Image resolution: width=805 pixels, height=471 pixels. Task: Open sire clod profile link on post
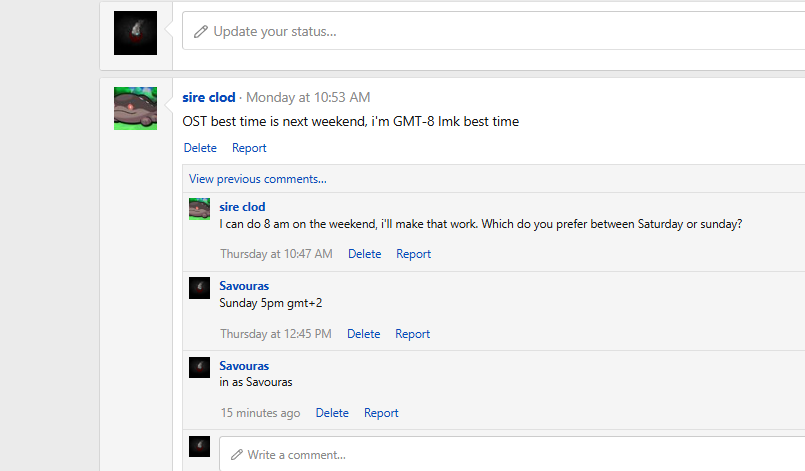(209, 97)
